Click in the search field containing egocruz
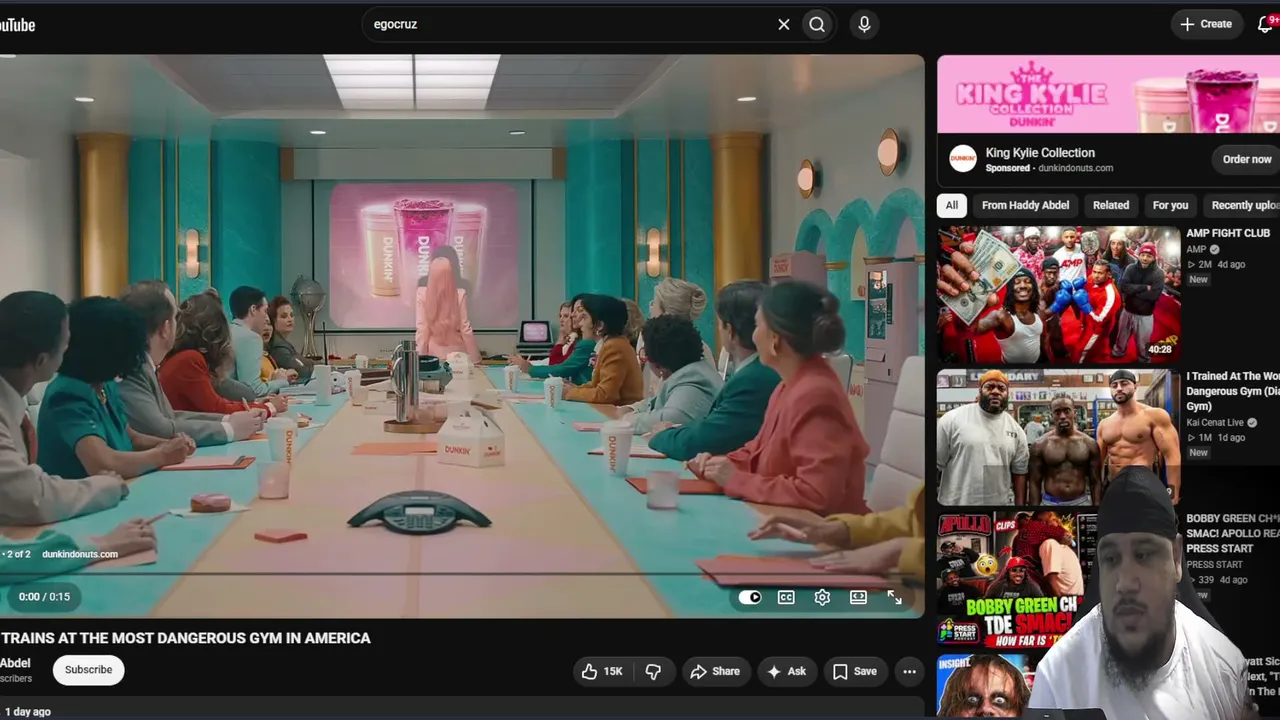This screenshot has width=1280, height=720. [570, 24]
